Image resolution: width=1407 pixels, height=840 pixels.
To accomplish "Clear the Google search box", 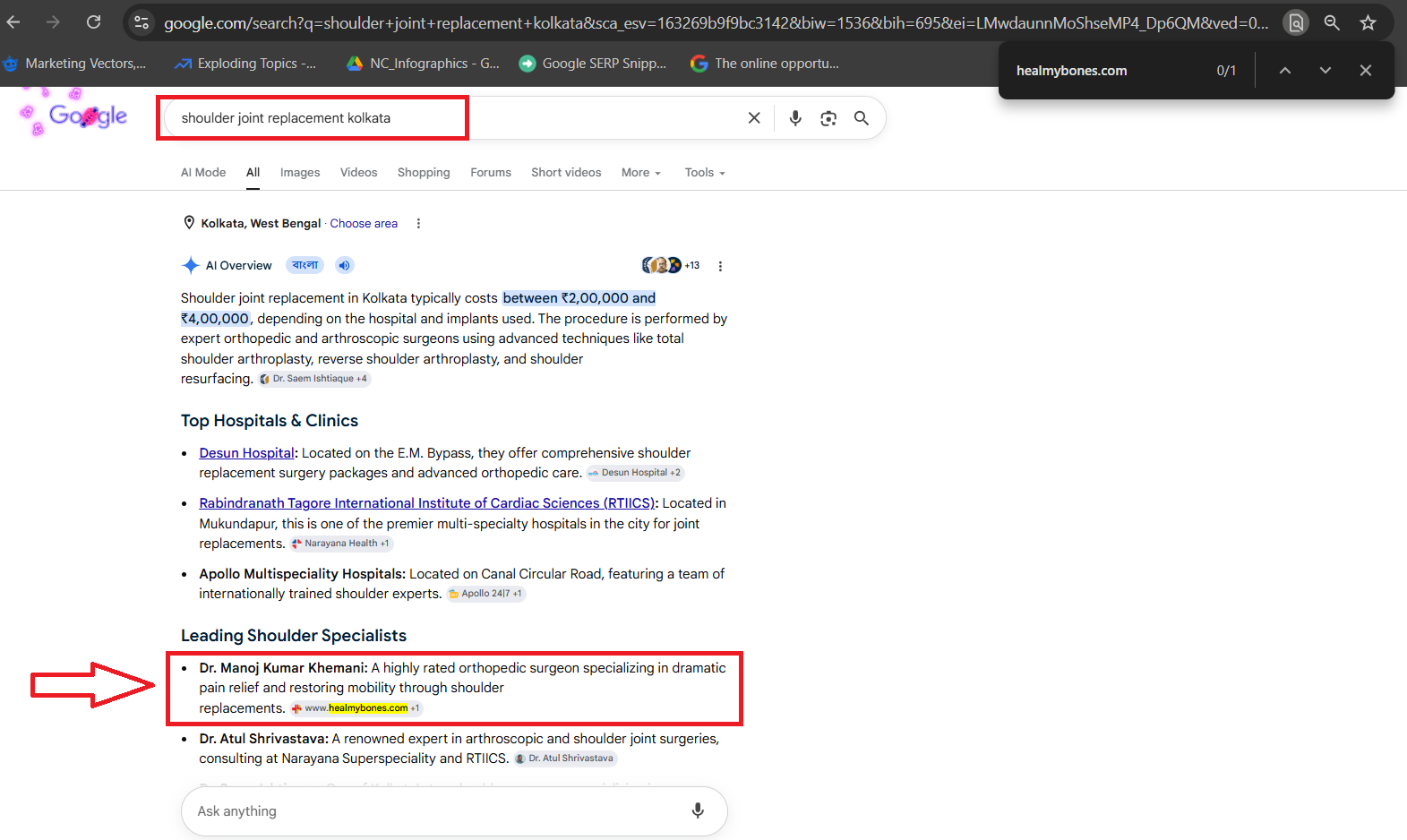I will click(x=754, y=118).
